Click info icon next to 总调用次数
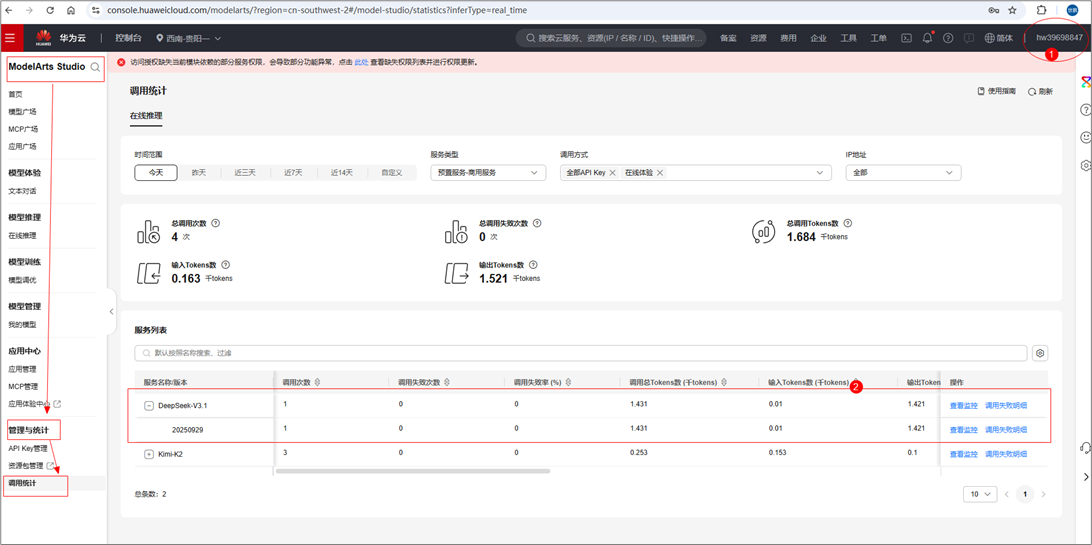 (x=215, y=223)
